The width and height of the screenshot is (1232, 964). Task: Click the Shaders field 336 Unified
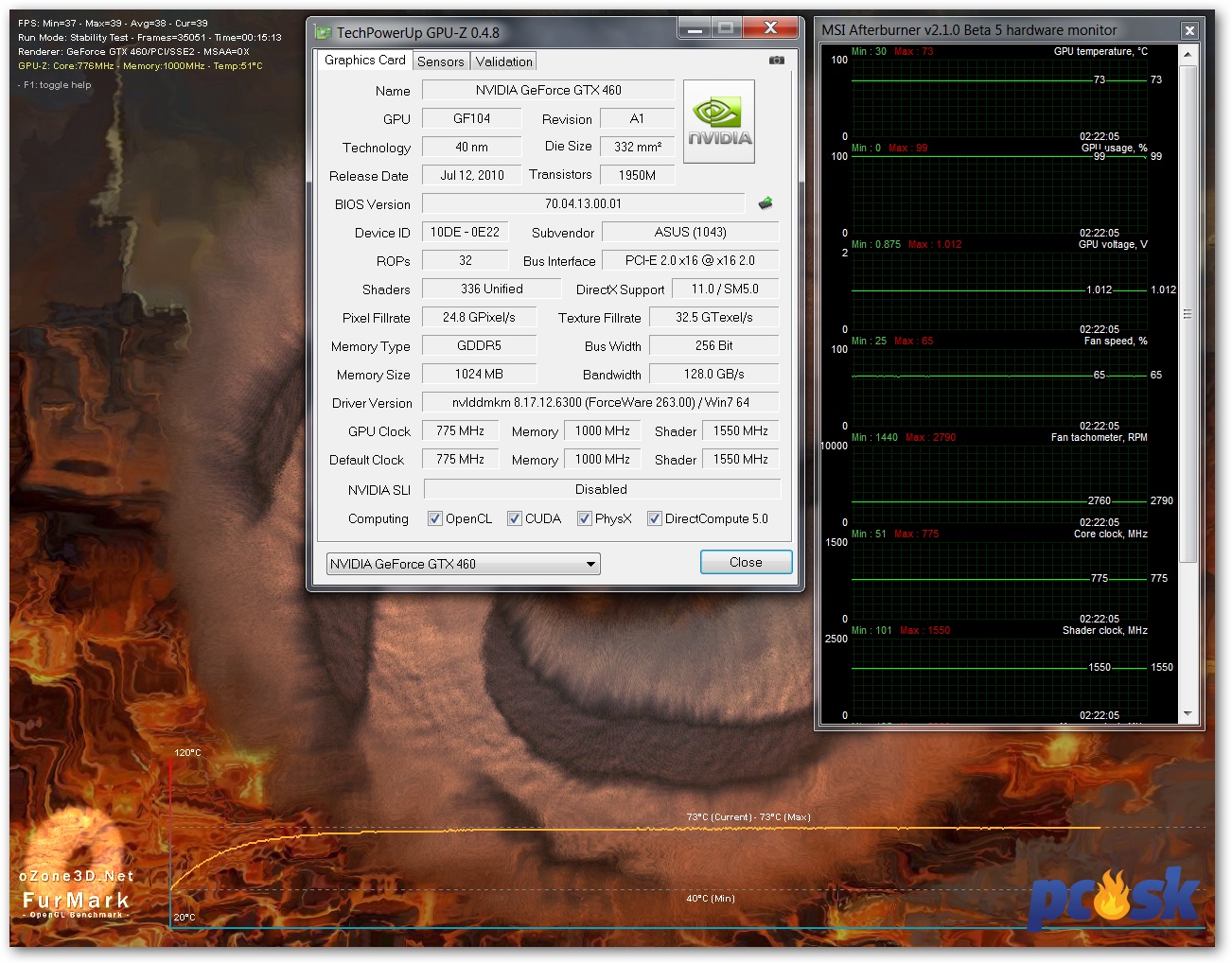pos(491,289)
